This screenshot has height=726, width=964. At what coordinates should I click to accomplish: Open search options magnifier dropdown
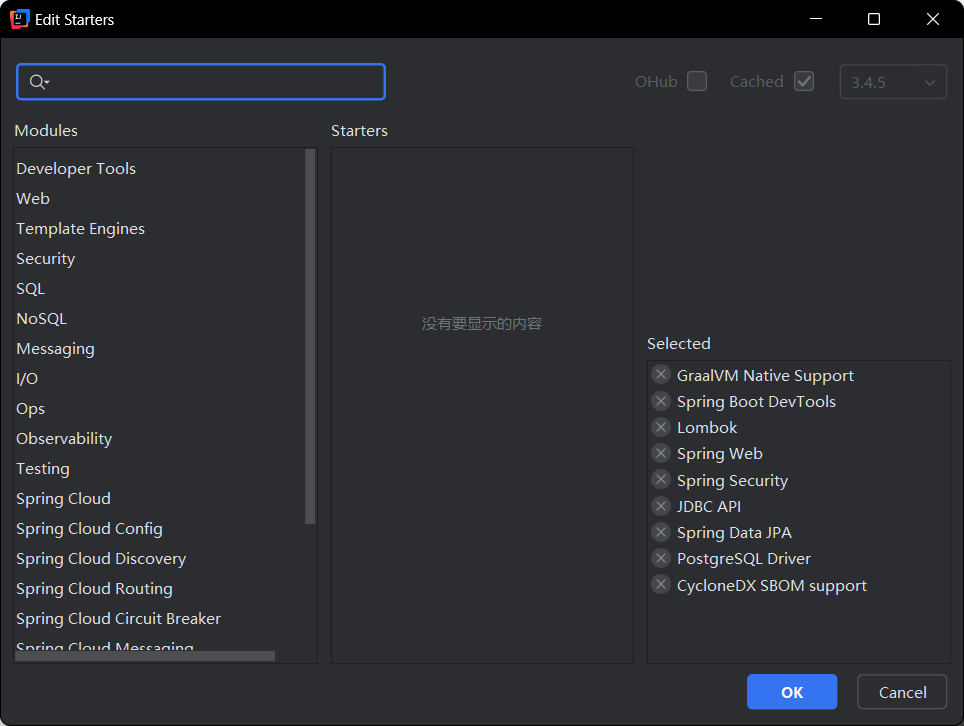39,82
